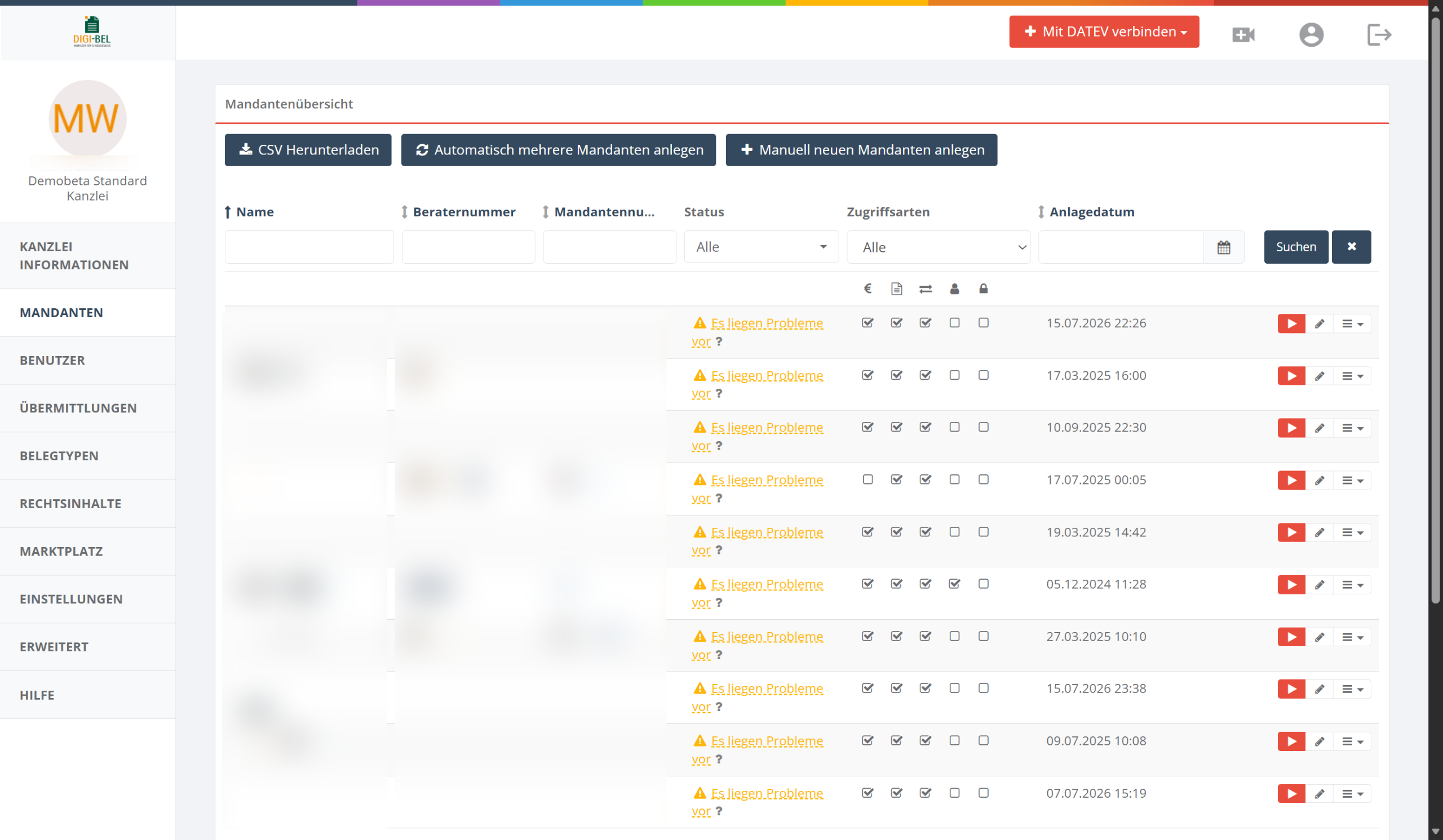Click the person access type column icon
1443x840 pixels.
(x=954, y=288)
